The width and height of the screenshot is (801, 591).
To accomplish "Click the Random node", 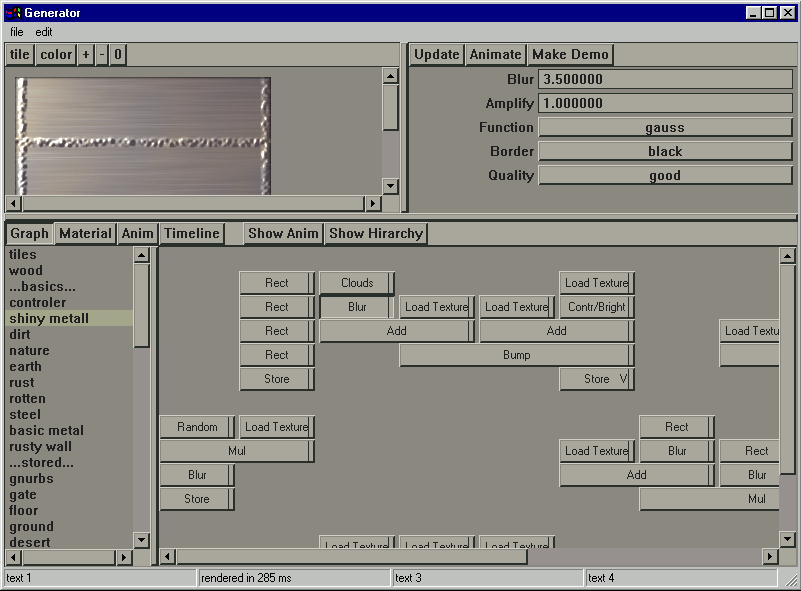I will point(197,427).
